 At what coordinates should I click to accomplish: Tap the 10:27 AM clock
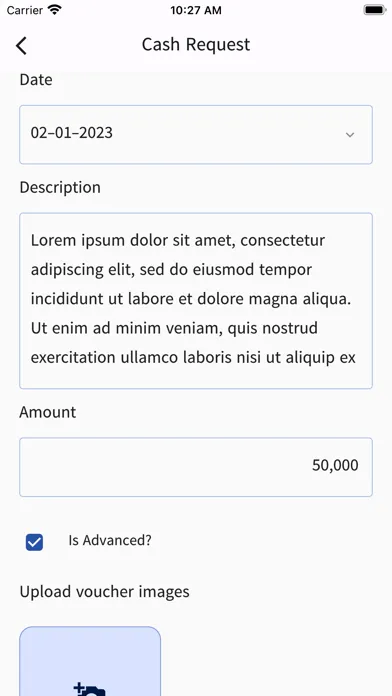pos(196,10)
